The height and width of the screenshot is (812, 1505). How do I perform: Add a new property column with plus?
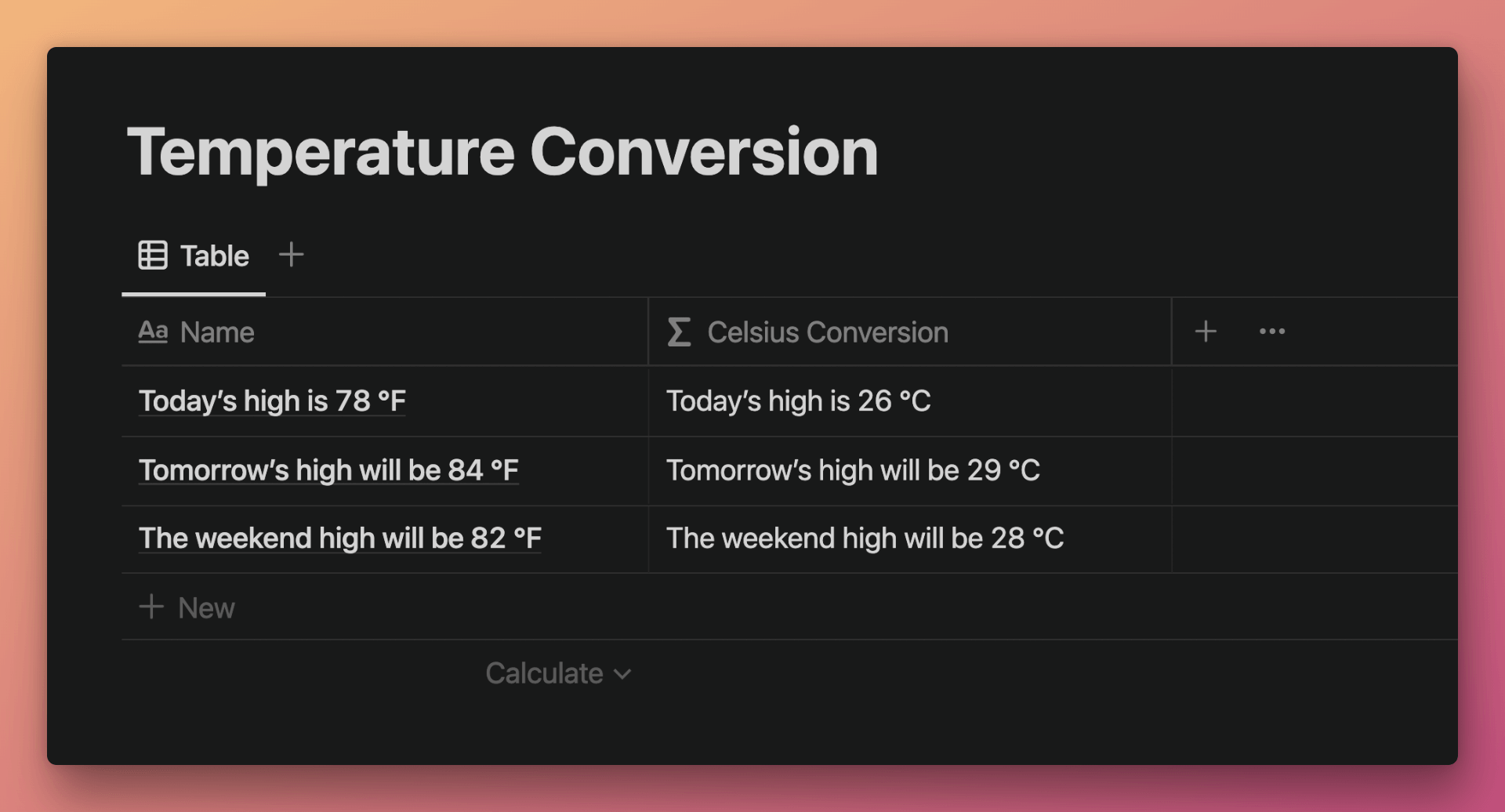click(1206, 332)
